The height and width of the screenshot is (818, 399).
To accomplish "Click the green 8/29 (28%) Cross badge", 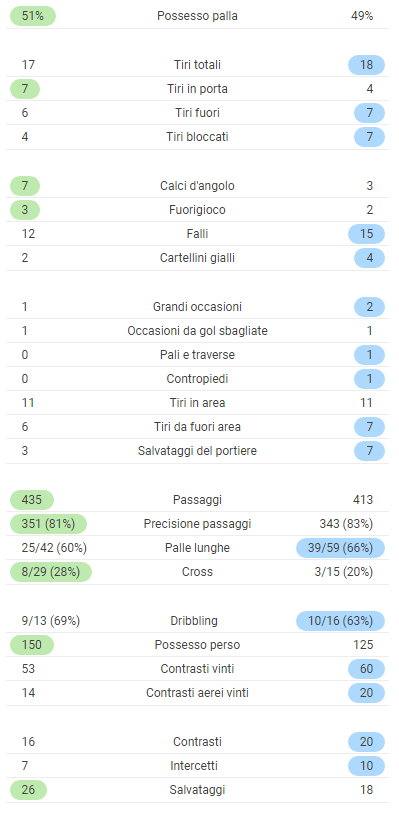I will click(x=51, y=572).
